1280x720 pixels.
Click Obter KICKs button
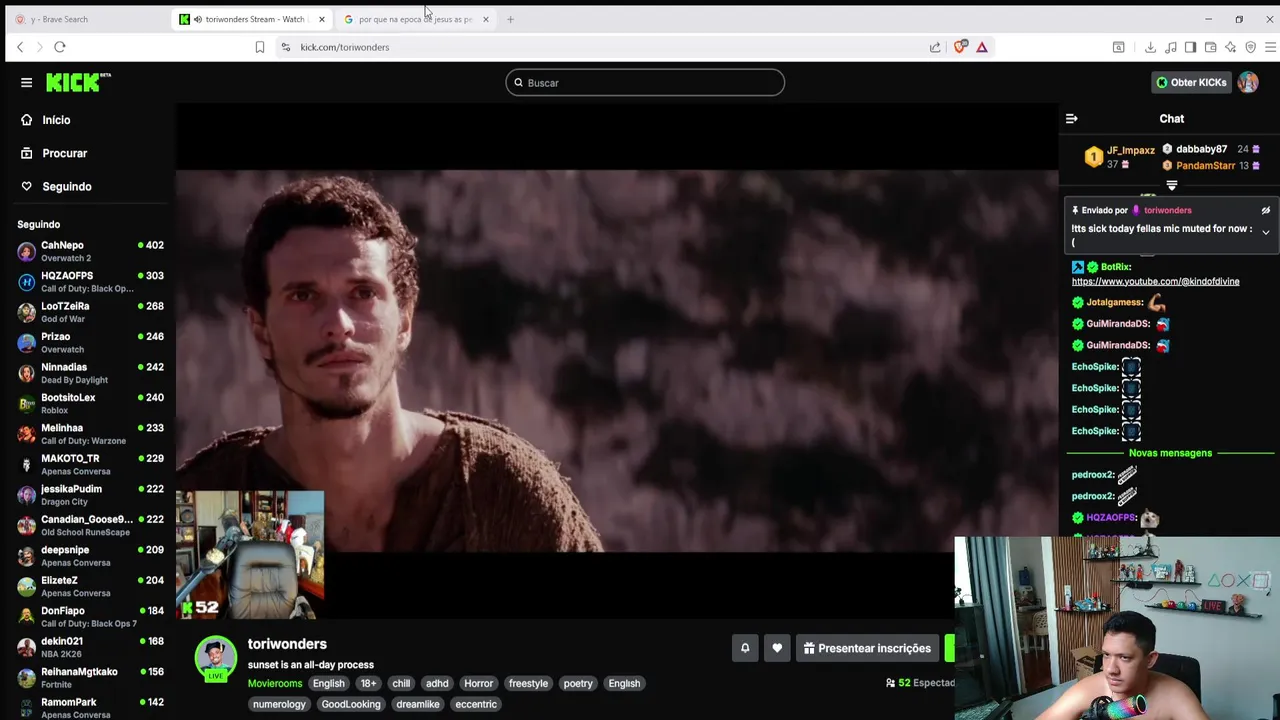(x=1191, y=83)
